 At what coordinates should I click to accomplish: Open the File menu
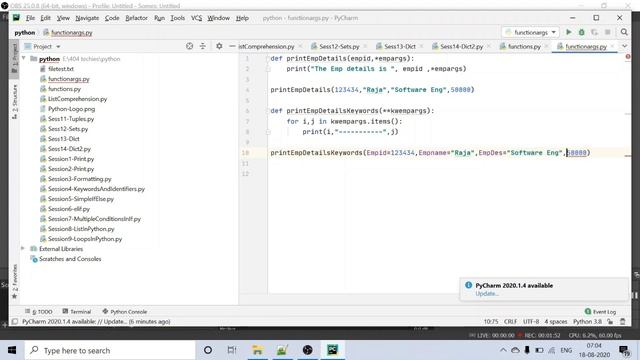[30, 18]
